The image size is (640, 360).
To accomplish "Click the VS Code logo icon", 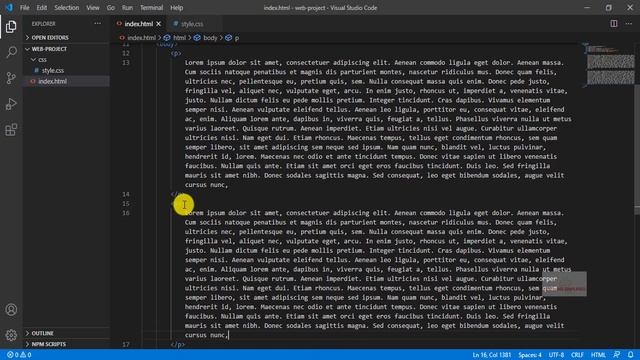I will coord(9,7).
